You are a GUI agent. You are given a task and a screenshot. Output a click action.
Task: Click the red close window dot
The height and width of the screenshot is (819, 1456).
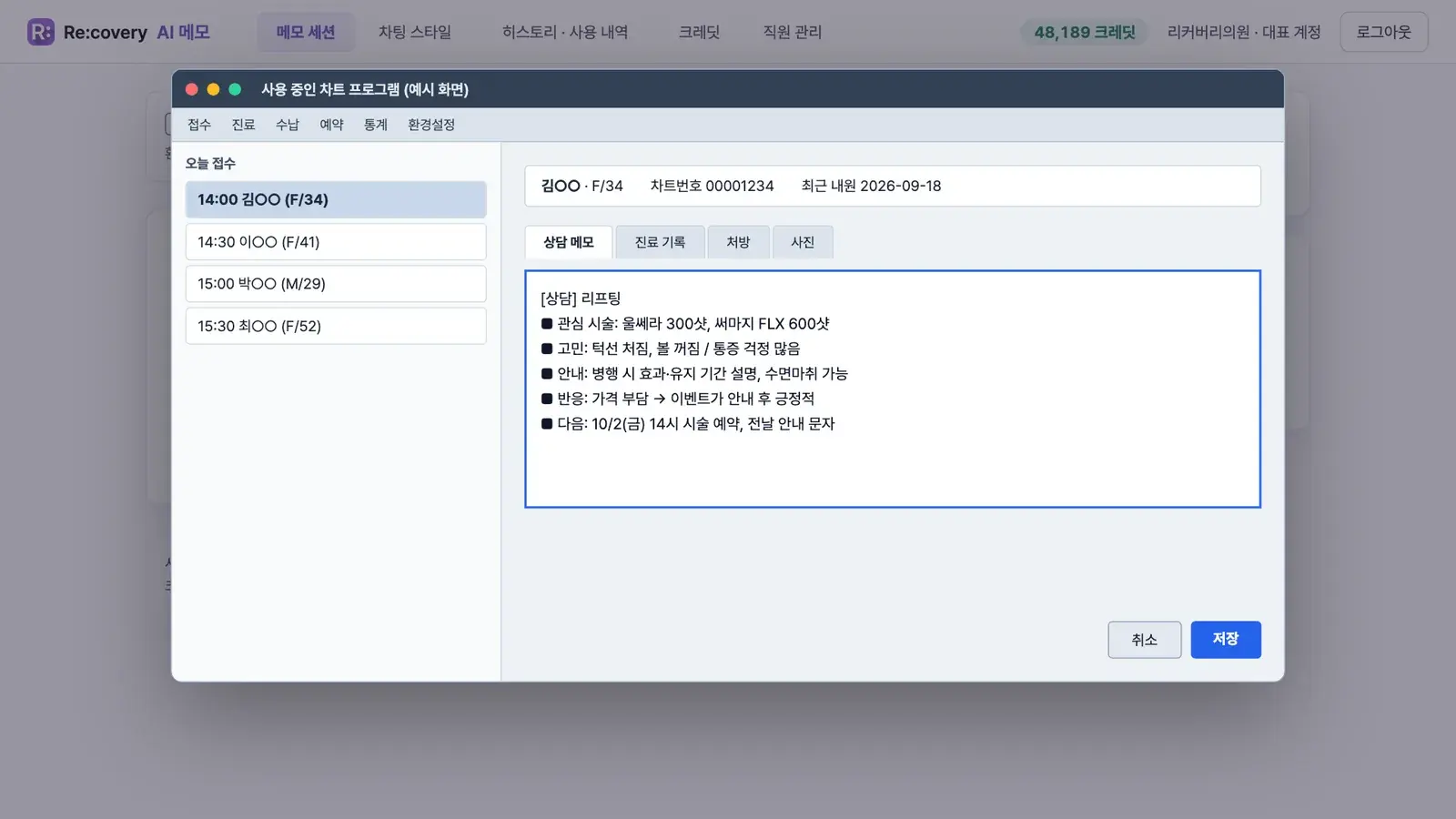[x=192, y=89]
